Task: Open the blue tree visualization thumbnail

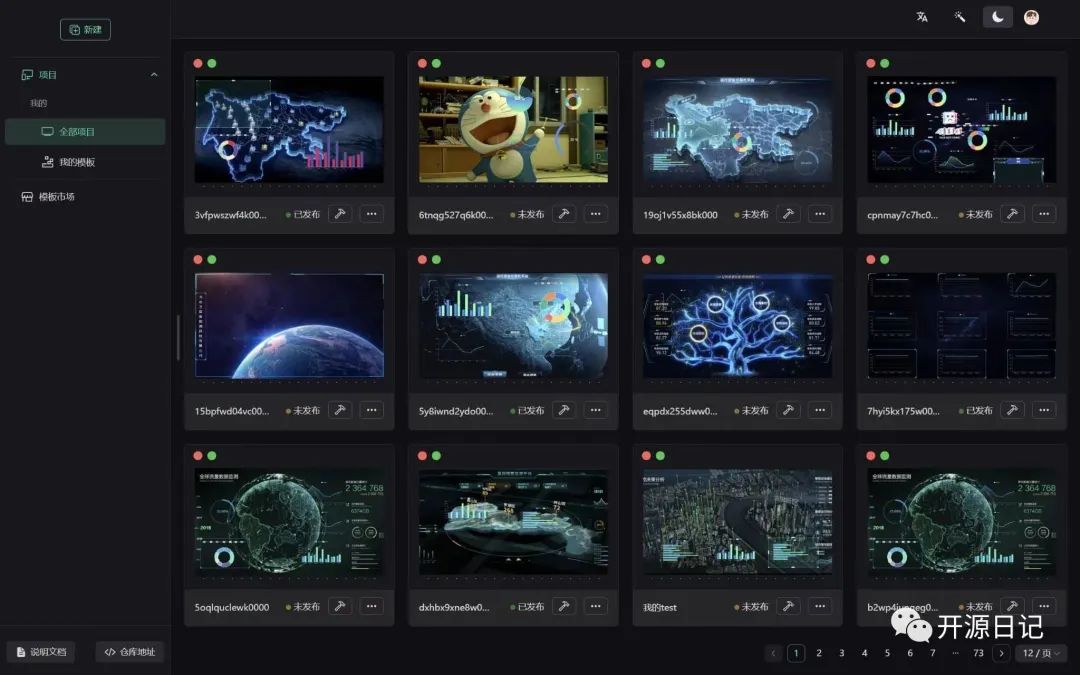Action: [738, 326]
